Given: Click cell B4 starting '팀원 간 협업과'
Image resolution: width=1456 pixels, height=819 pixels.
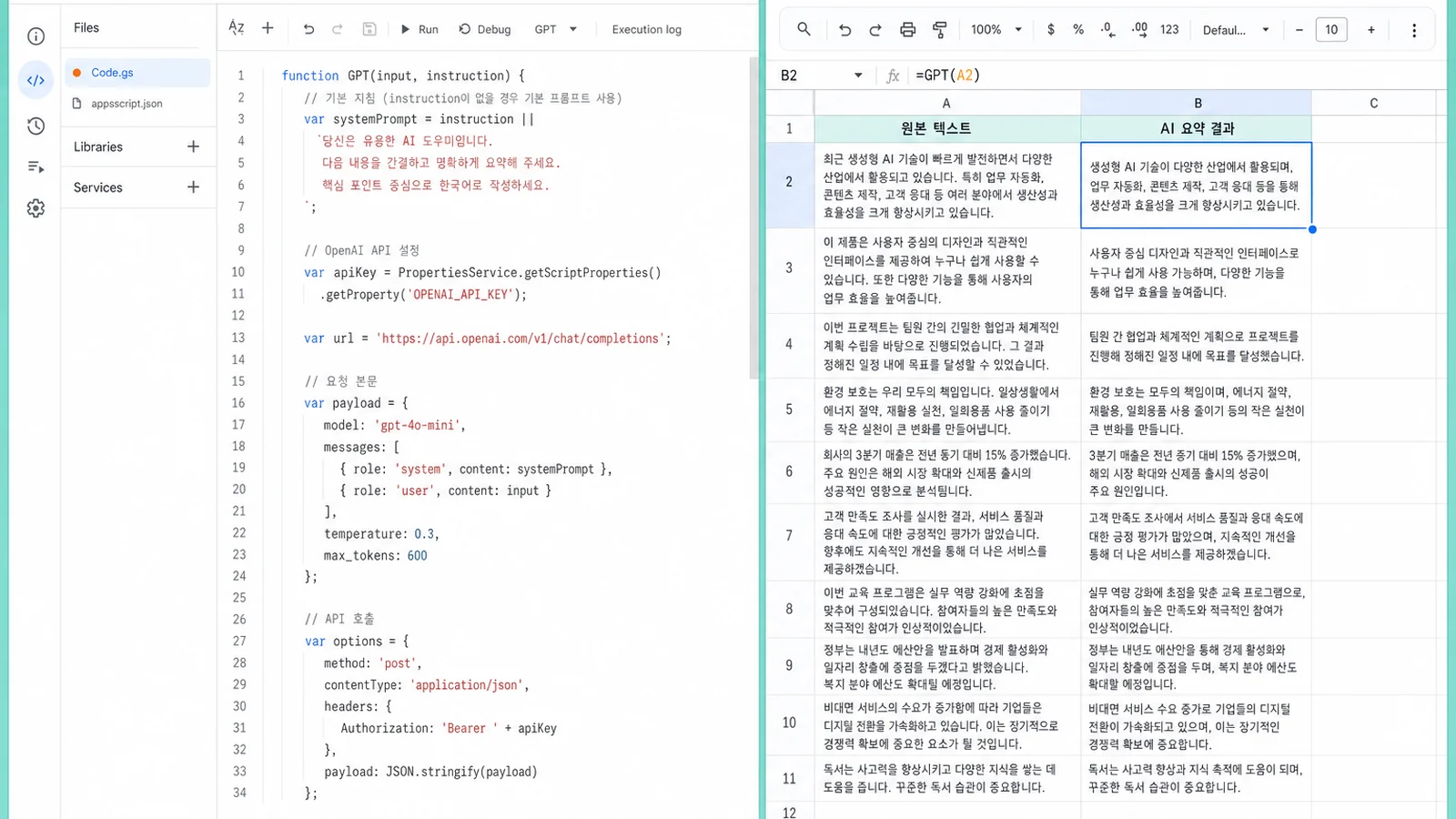Looking at the screenshot, I should 1197,346.
